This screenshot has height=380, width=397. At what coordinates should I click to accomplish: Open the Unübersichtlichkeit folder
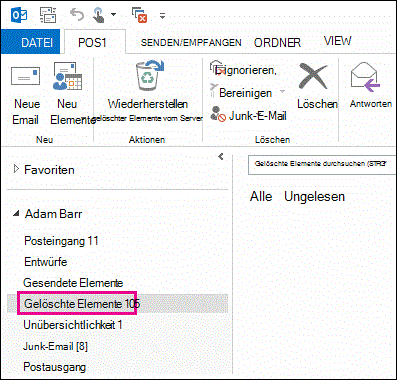[x=73, y=324]
